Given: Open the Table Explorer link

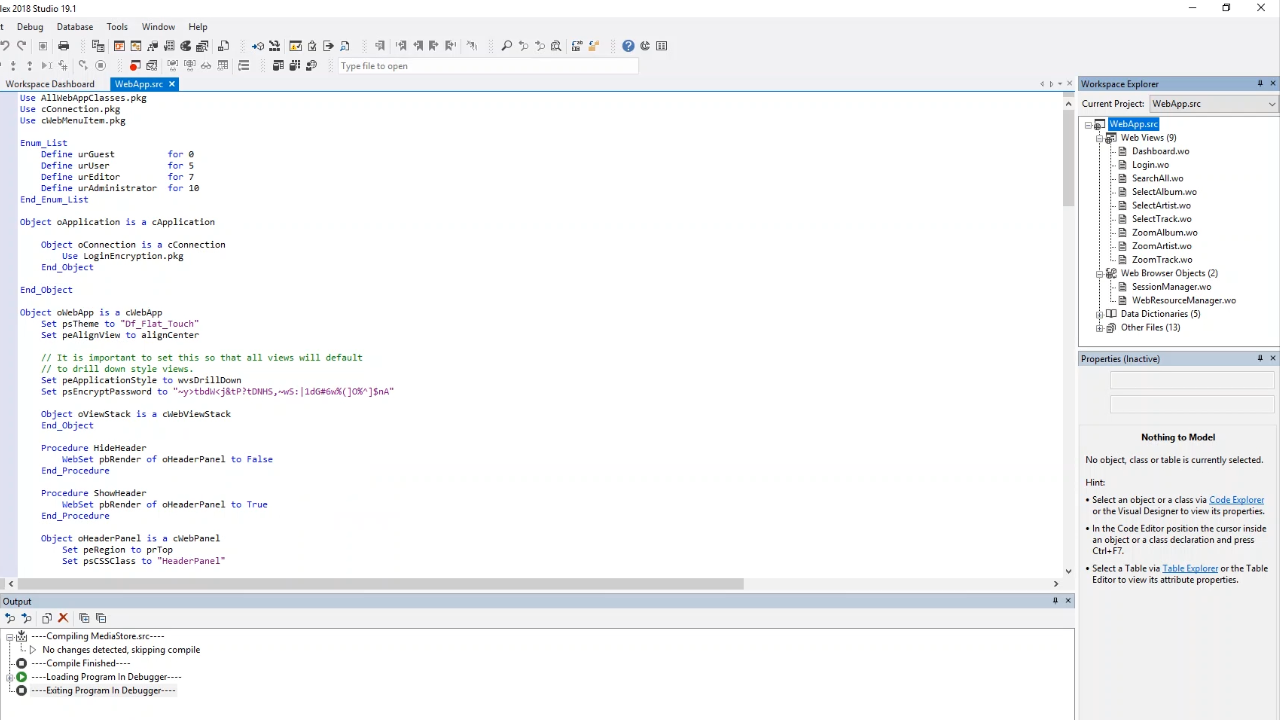Looking at the screenshot, I should click(1189, 569).
